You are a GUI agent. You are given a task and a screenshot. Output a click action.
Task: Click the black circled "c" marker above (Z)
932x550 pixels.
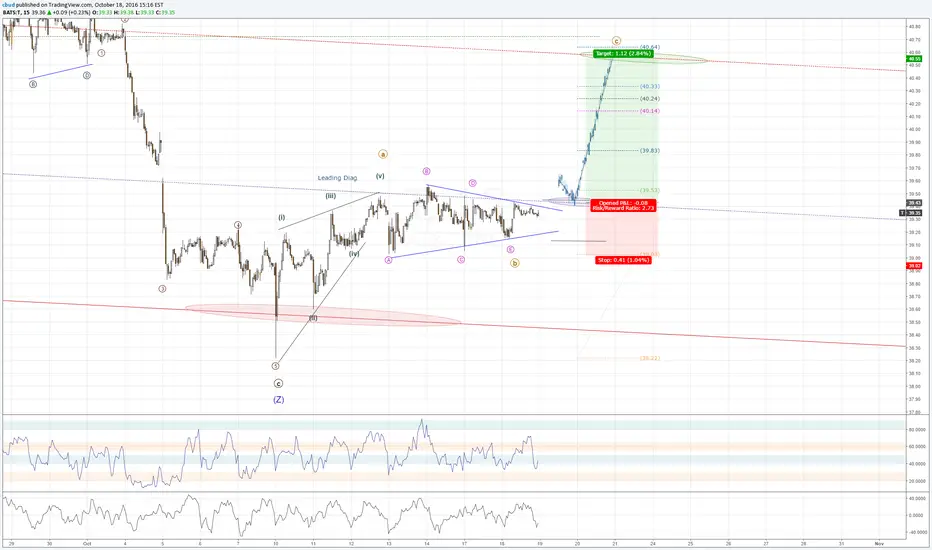click(278, 384)
